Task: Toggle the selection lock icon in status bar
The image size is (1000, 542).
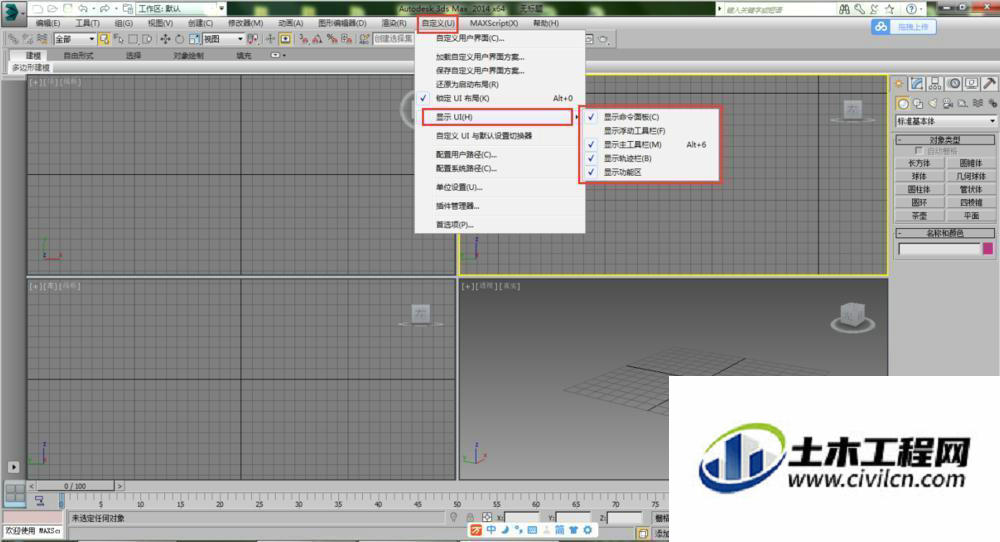Action: [470, 517]
